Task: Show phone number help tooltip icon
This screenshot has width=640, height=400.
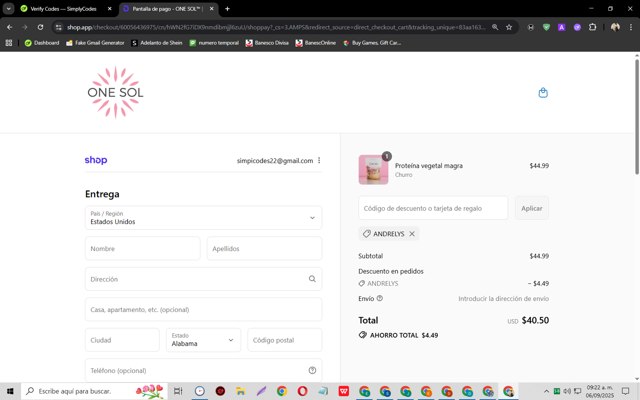Action: (312, 370)
